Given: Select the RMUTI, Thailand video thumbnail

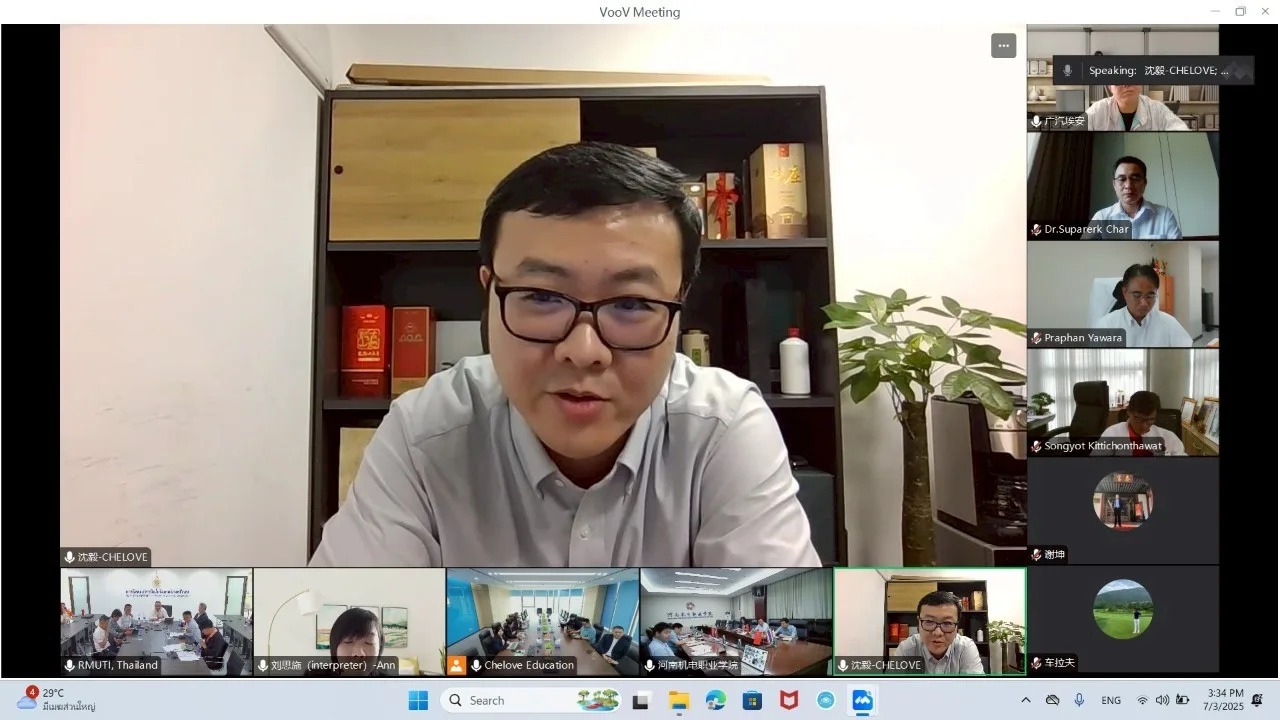Looking at the screenshot, I should click(156, 621).
